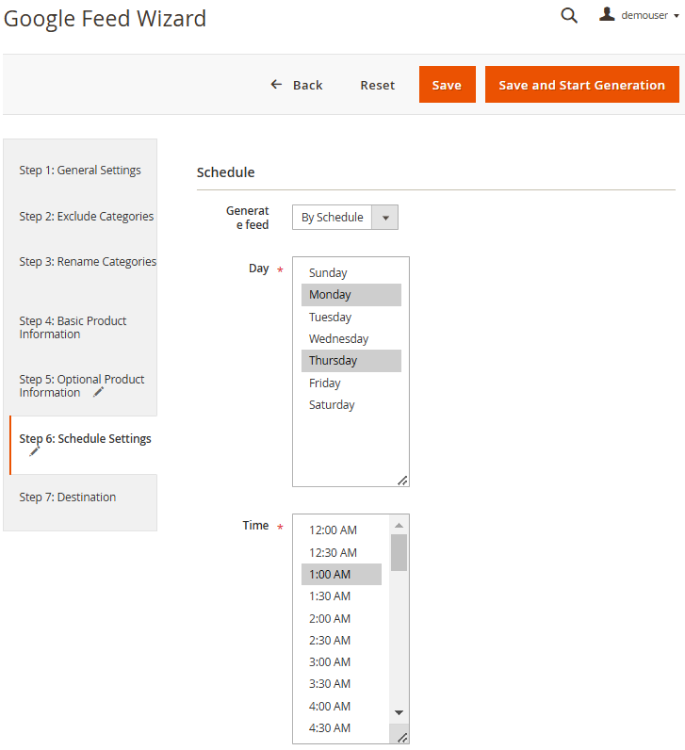Open Step 7: Destination tab
Image resolution: width=685 pixels, height=750 pixels.
click(x=67, y=497)
